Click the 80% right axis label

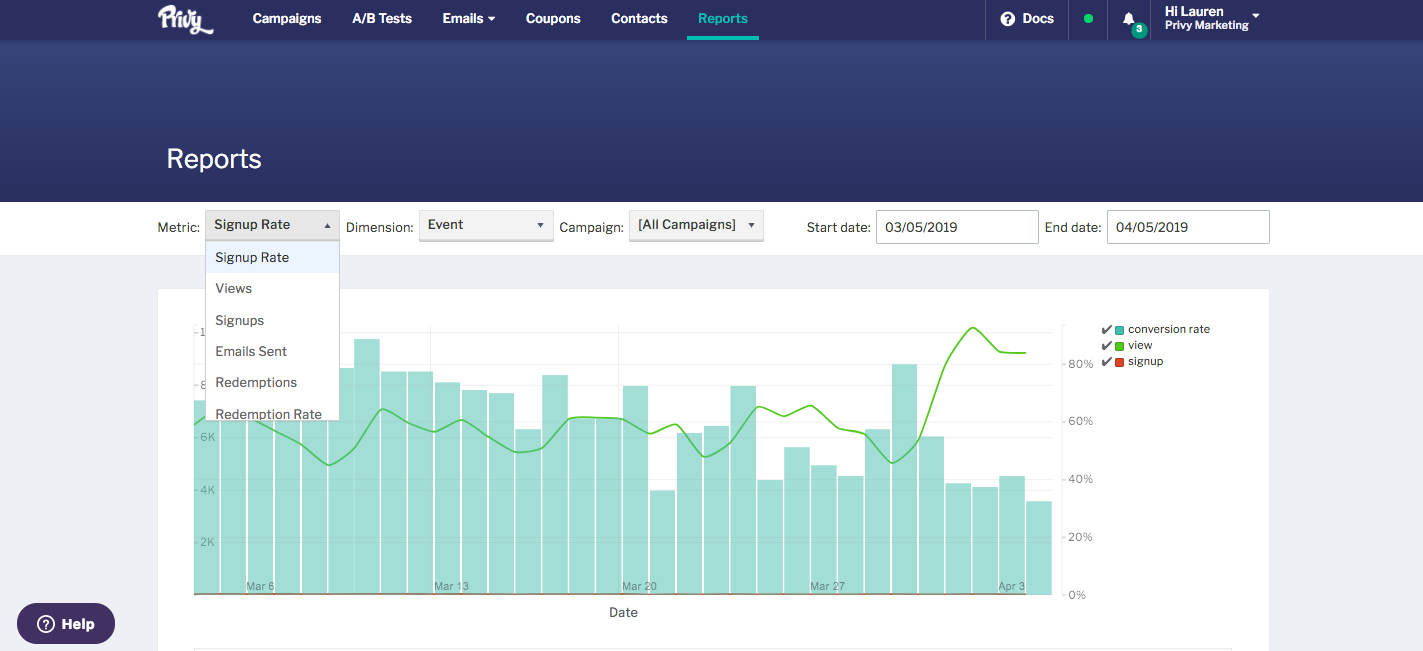tap(1080, 365)
